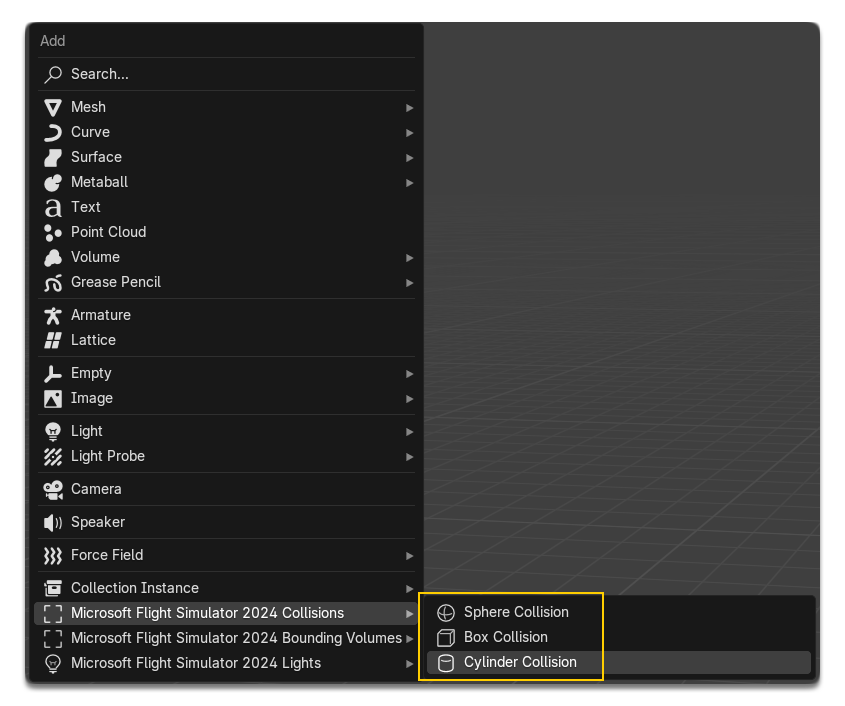Open the Collection Instance submenu
Screen dimensions: 845x706
tap(409, 588)
